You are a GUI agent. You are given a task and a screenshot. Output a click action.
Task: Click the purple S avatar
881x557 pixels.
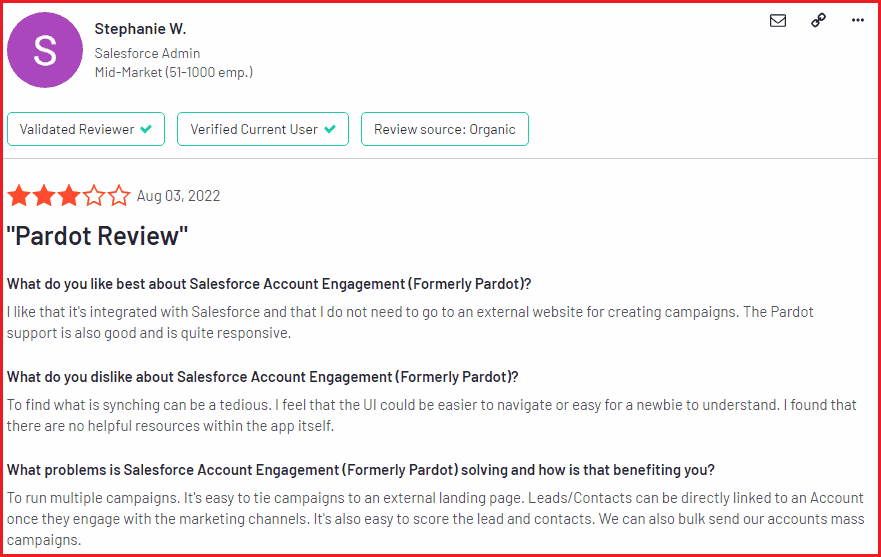pyautogui.click(x=45, y=50)
